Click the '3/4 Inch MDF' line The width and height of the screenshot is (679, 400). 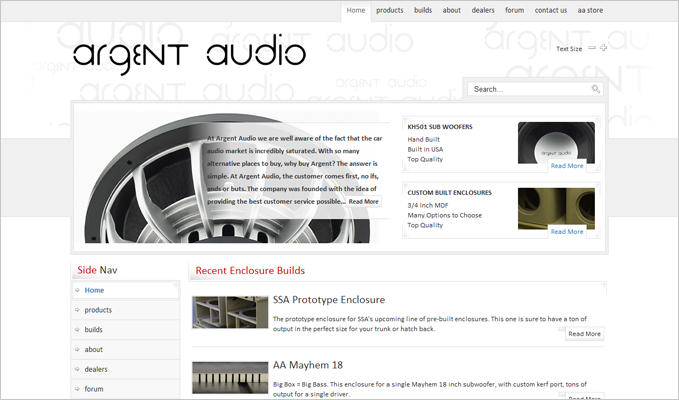point(427,205)
